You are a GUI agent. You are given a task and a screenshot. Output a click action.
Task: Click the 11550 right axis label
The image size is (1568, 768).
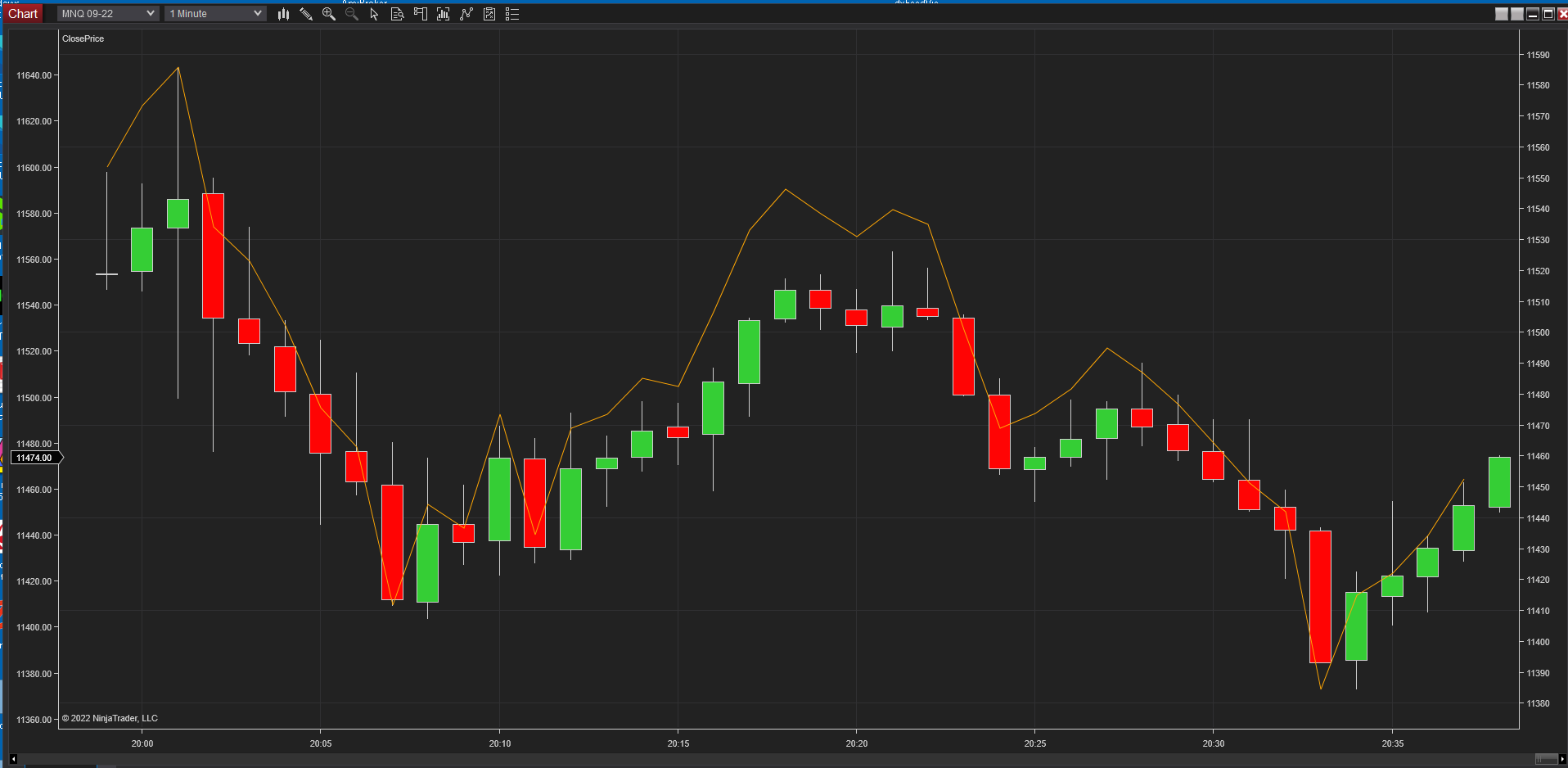(1538, 178)
